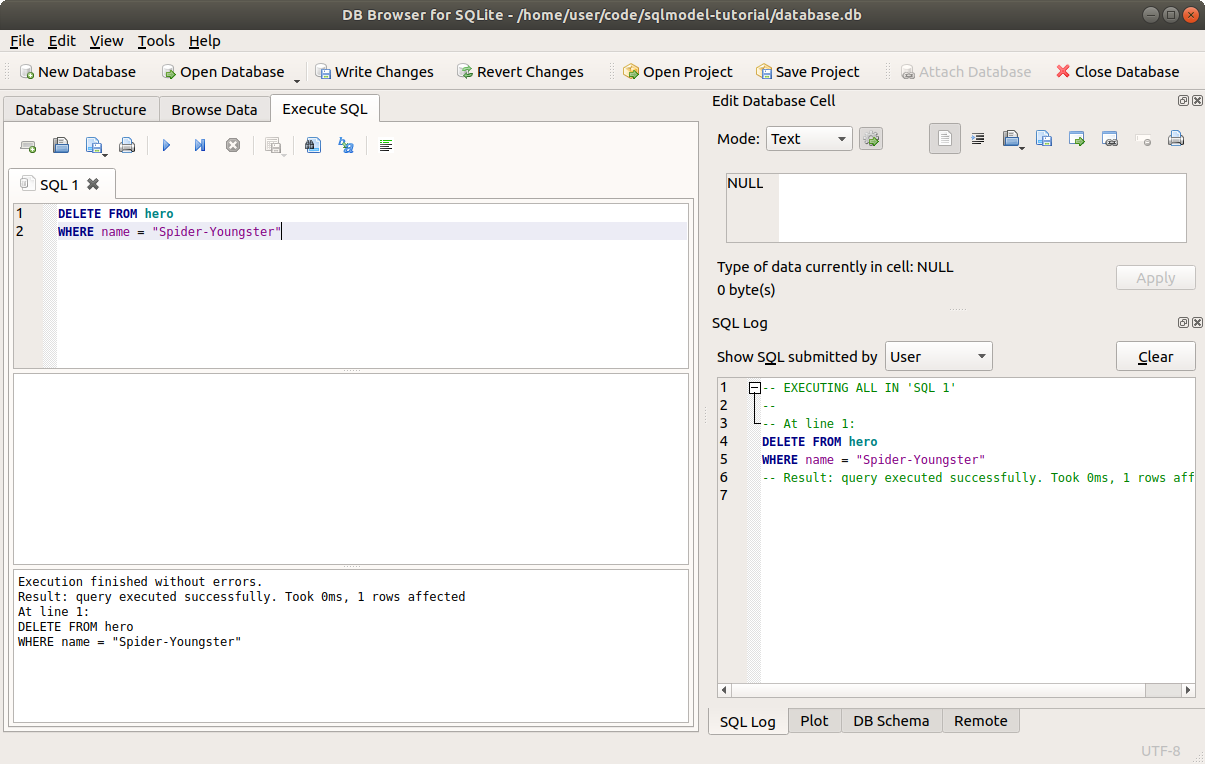This screenshot has height=764, width=1205.
Task: Print the cell data in Edit Cell panel
Action: point(1176,139)
